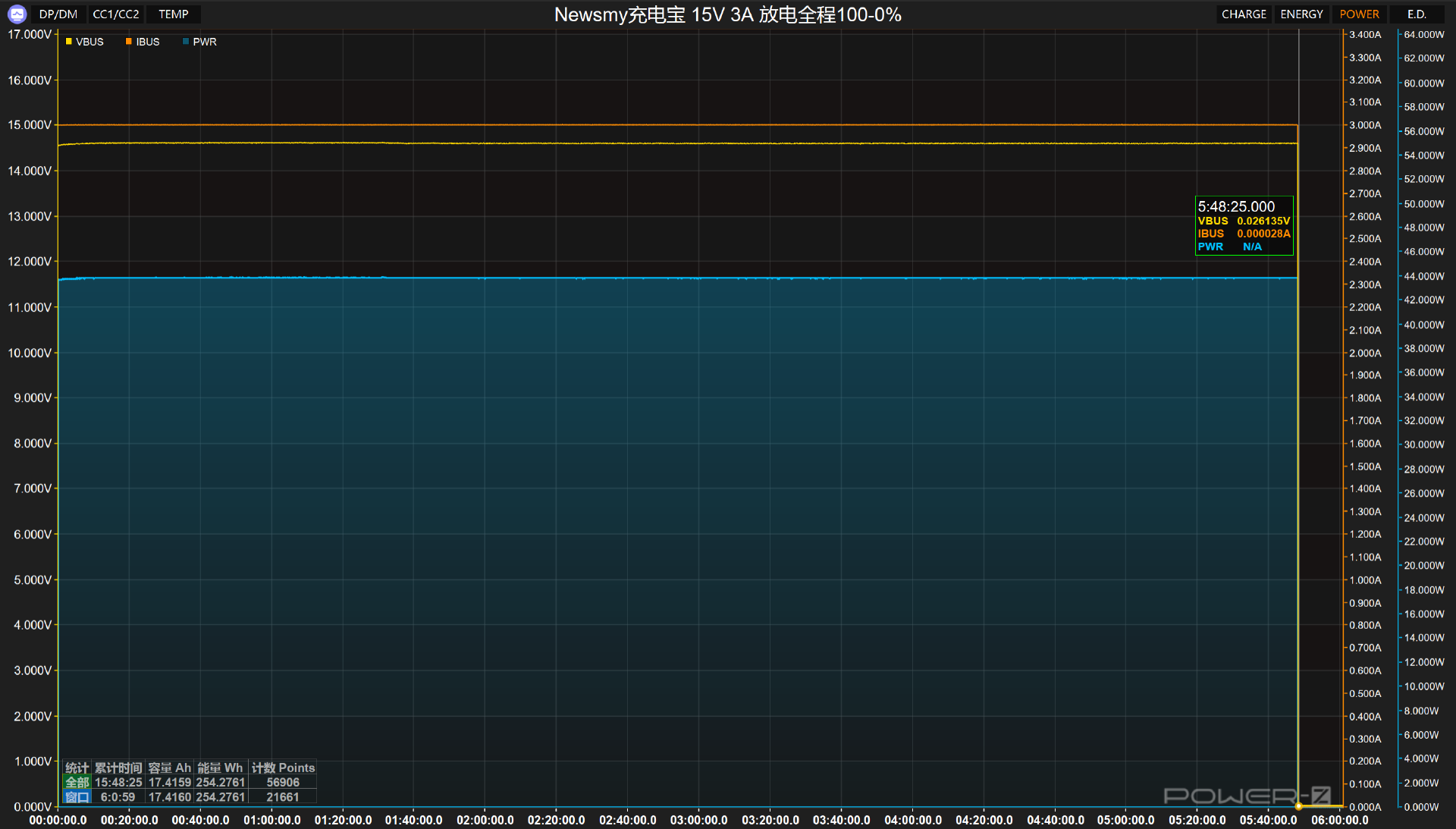Viewport: 1456px width, 829px height.
Task: Click the 6:0:59 window time cell
Action: coord(118,797)
